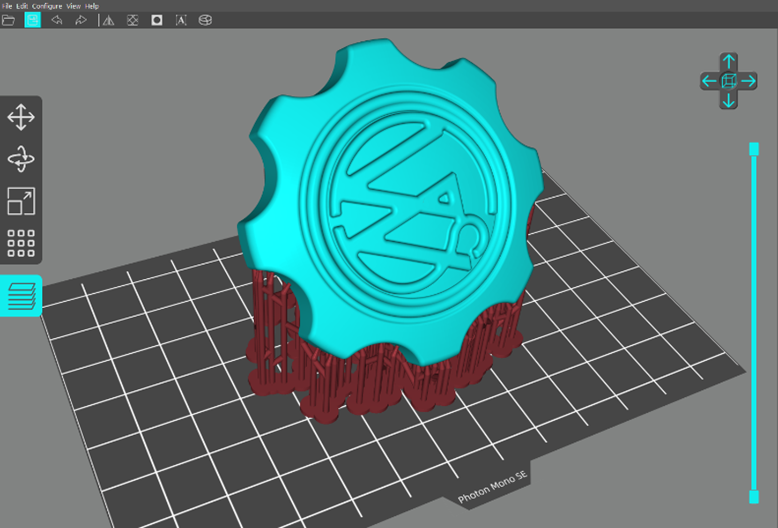778x528 pixels.
Task: Open the File menu
Action: 7,6
